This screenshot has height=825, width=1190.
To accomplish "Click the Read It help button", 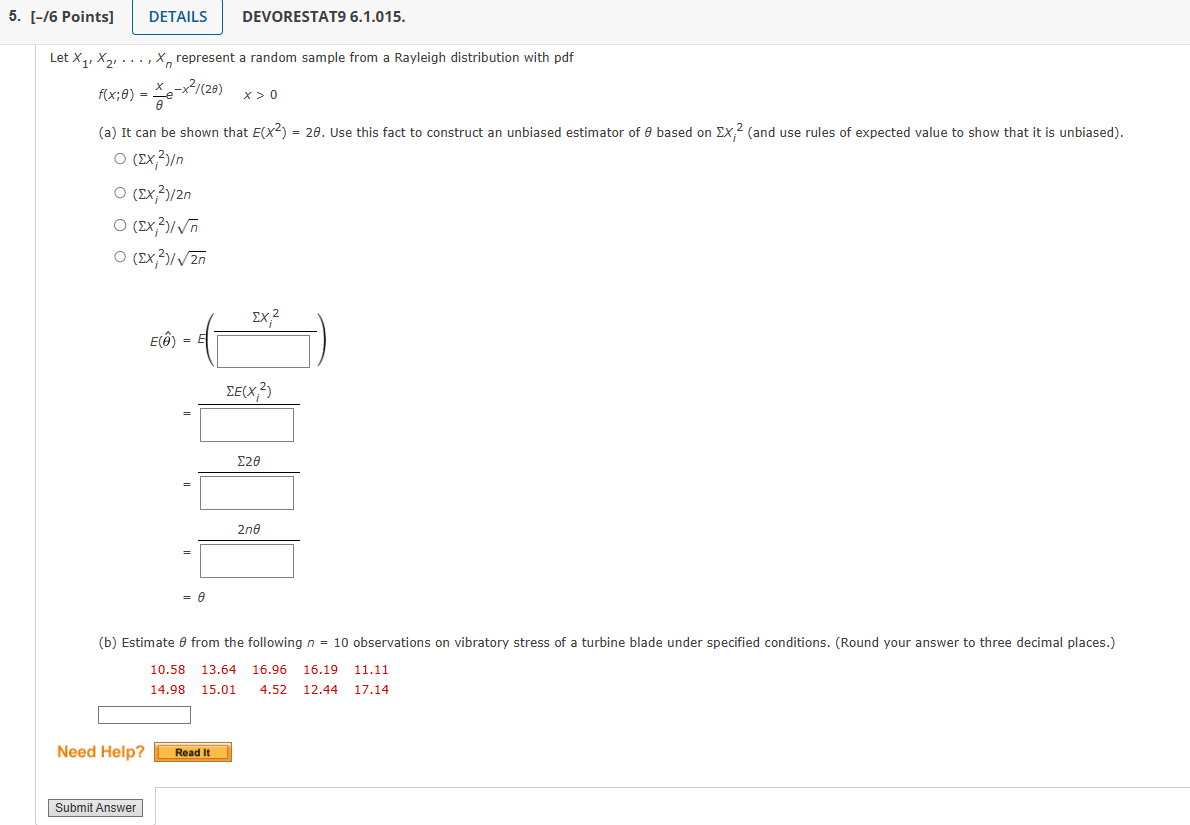I will 192,752.
